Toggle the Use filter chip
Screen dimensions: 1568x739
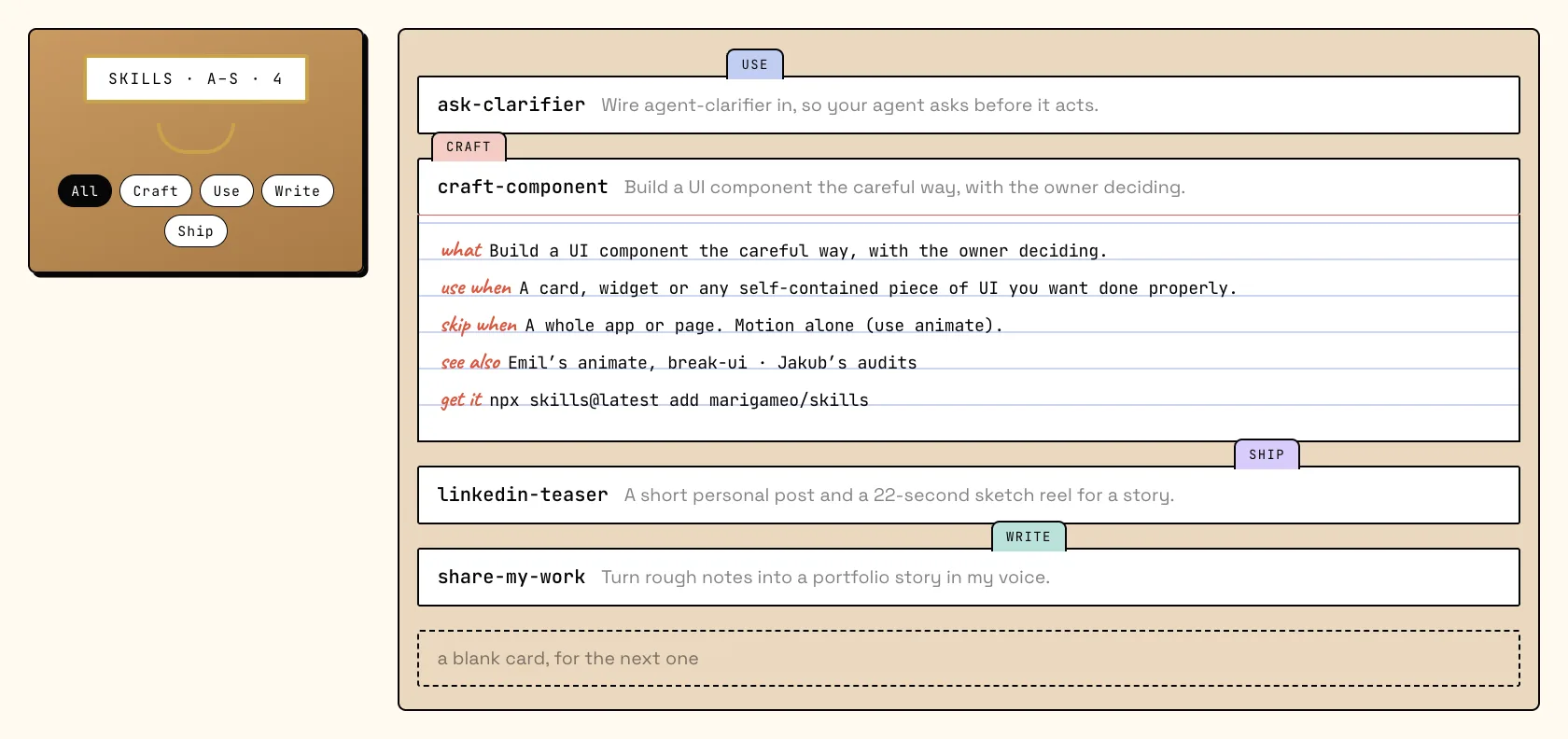point(227,191)
